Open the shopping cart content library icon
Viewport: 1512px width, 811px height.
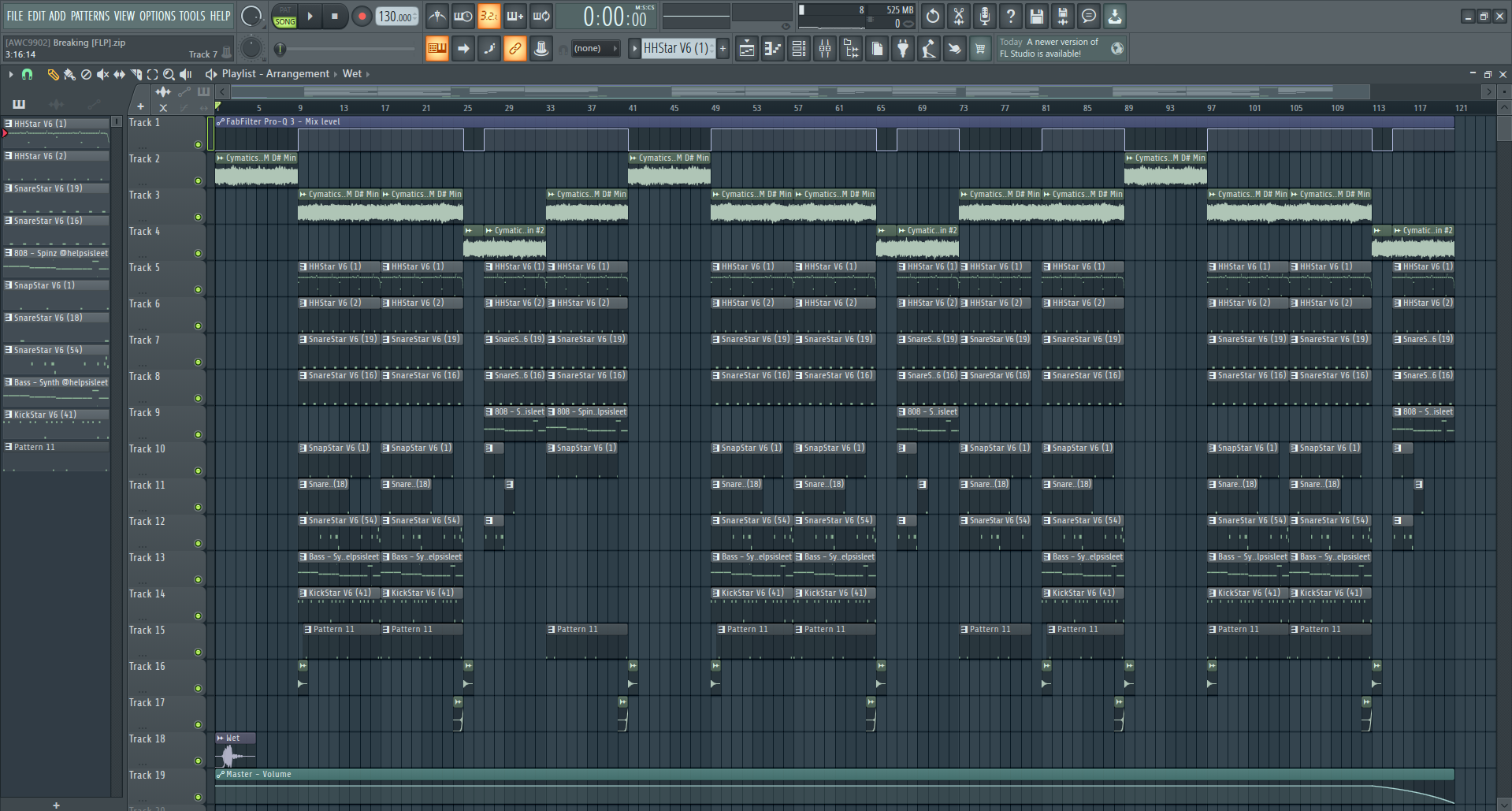pos(980,49)
